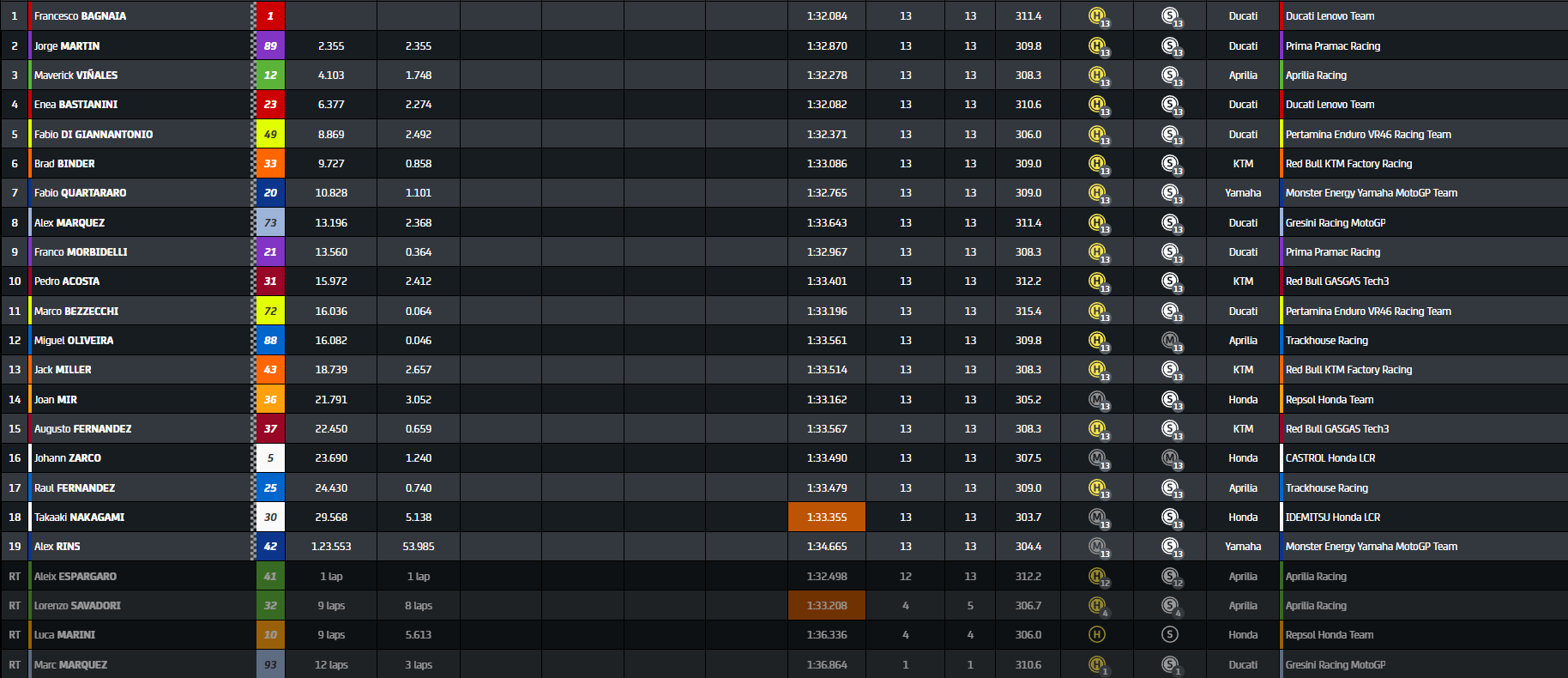Click Alex Rins' medium front tyre icon
Viewport: 1568px width, 678px height.
click(1097, 547)
